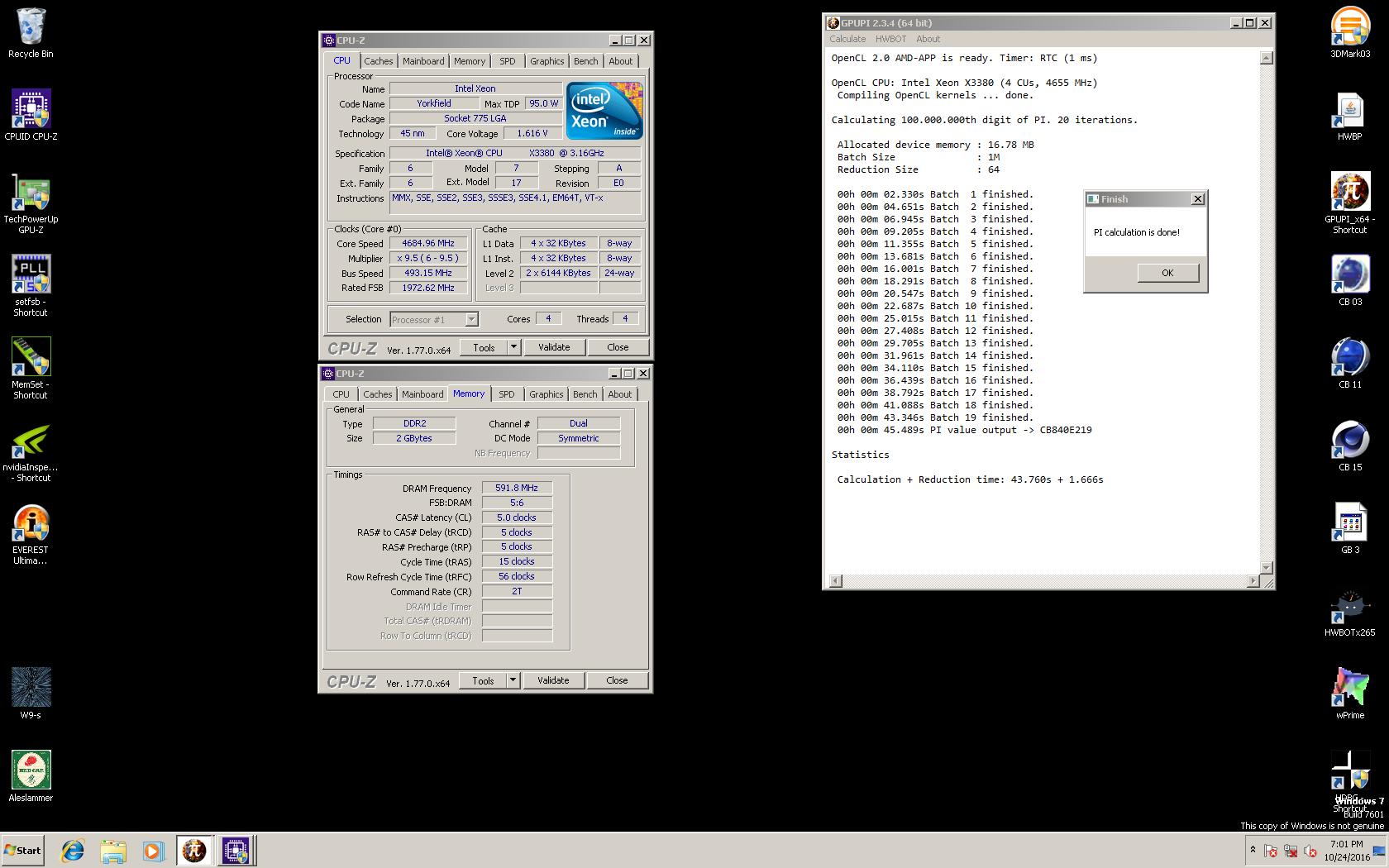Click Close button in lower CPU-Z window
This screenshot has width=1389, height=868.
617,680
